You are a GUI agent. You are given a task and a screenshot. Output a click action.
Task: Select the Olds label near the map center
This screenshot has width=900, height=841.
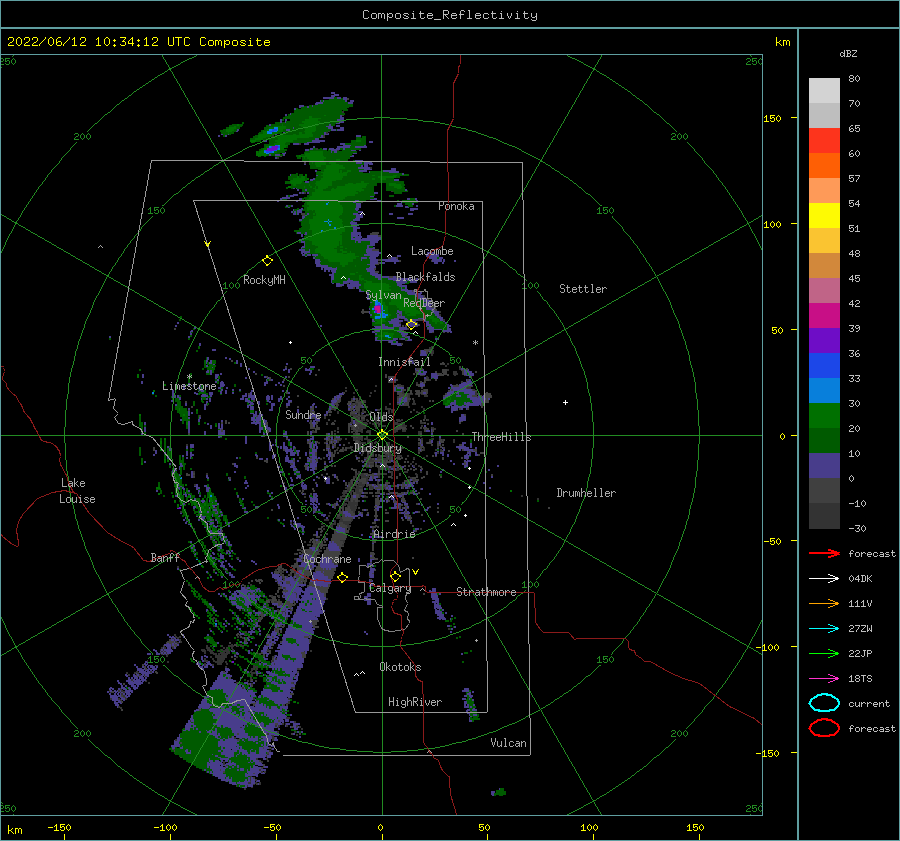[381, 417]
